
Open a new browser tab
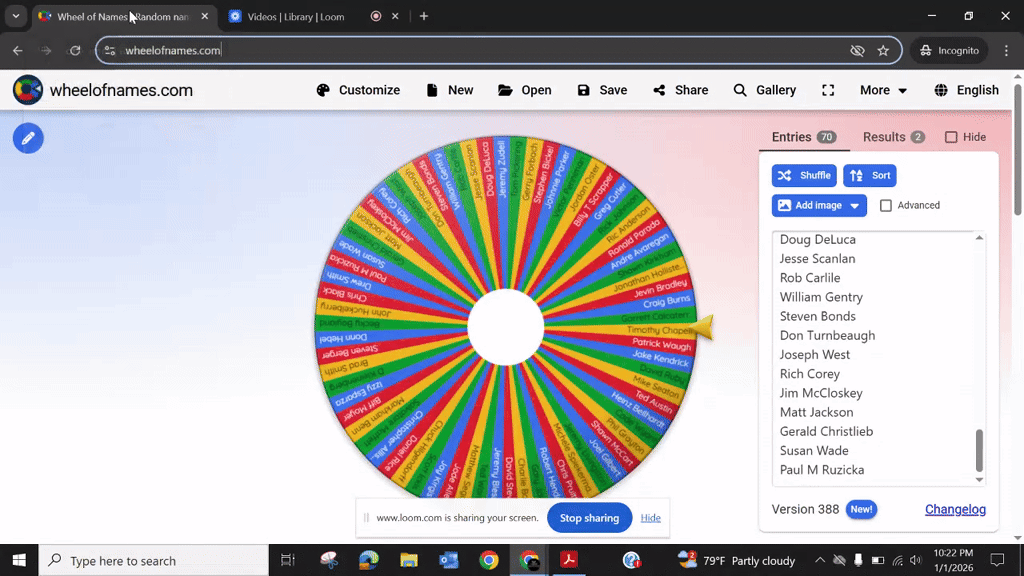424,16
